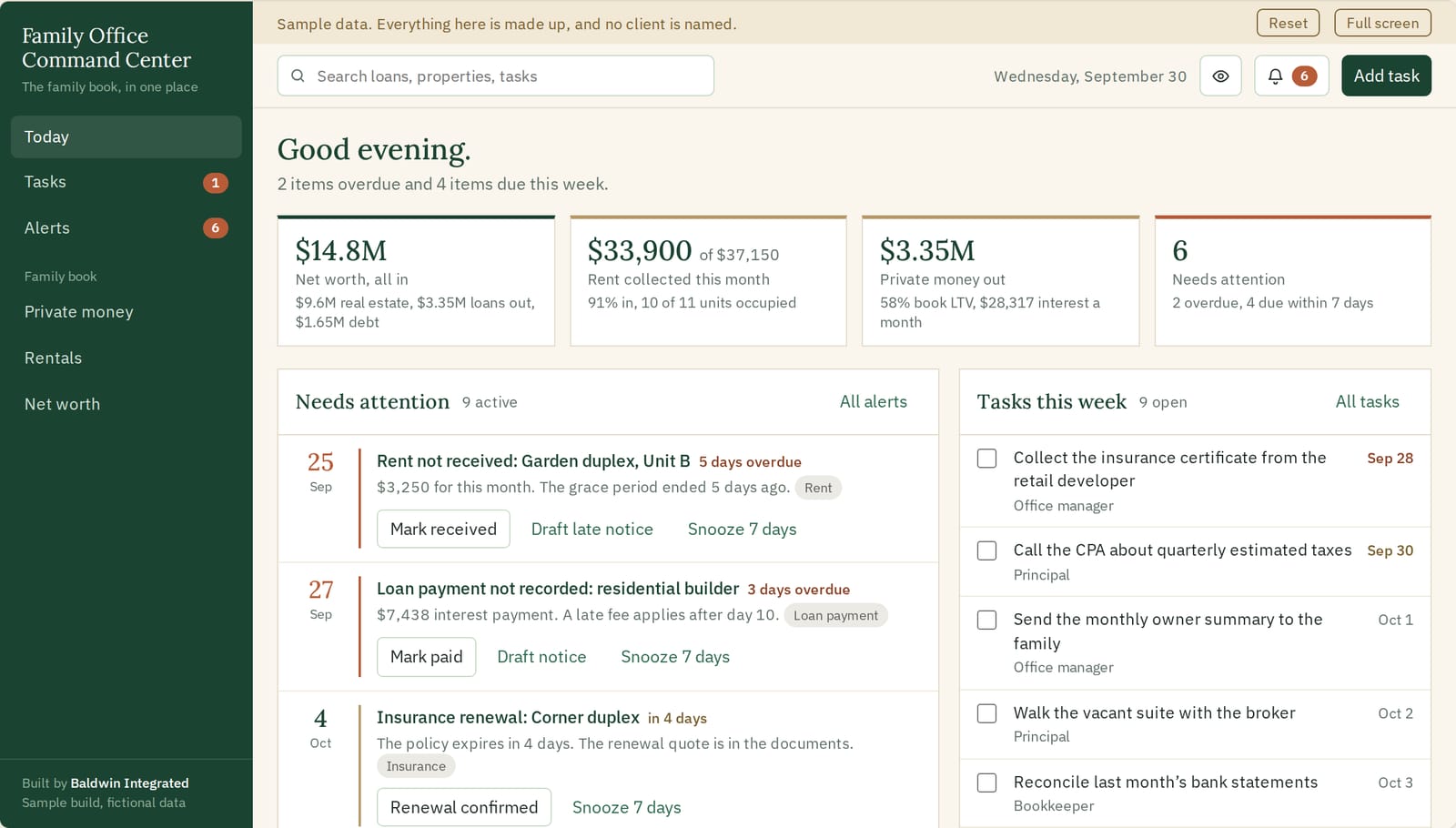1456x828 pixels.
Task: Focus the 'Search loans, properties, tasks' field
Action: pyautogui.click(x=496, y=76)
